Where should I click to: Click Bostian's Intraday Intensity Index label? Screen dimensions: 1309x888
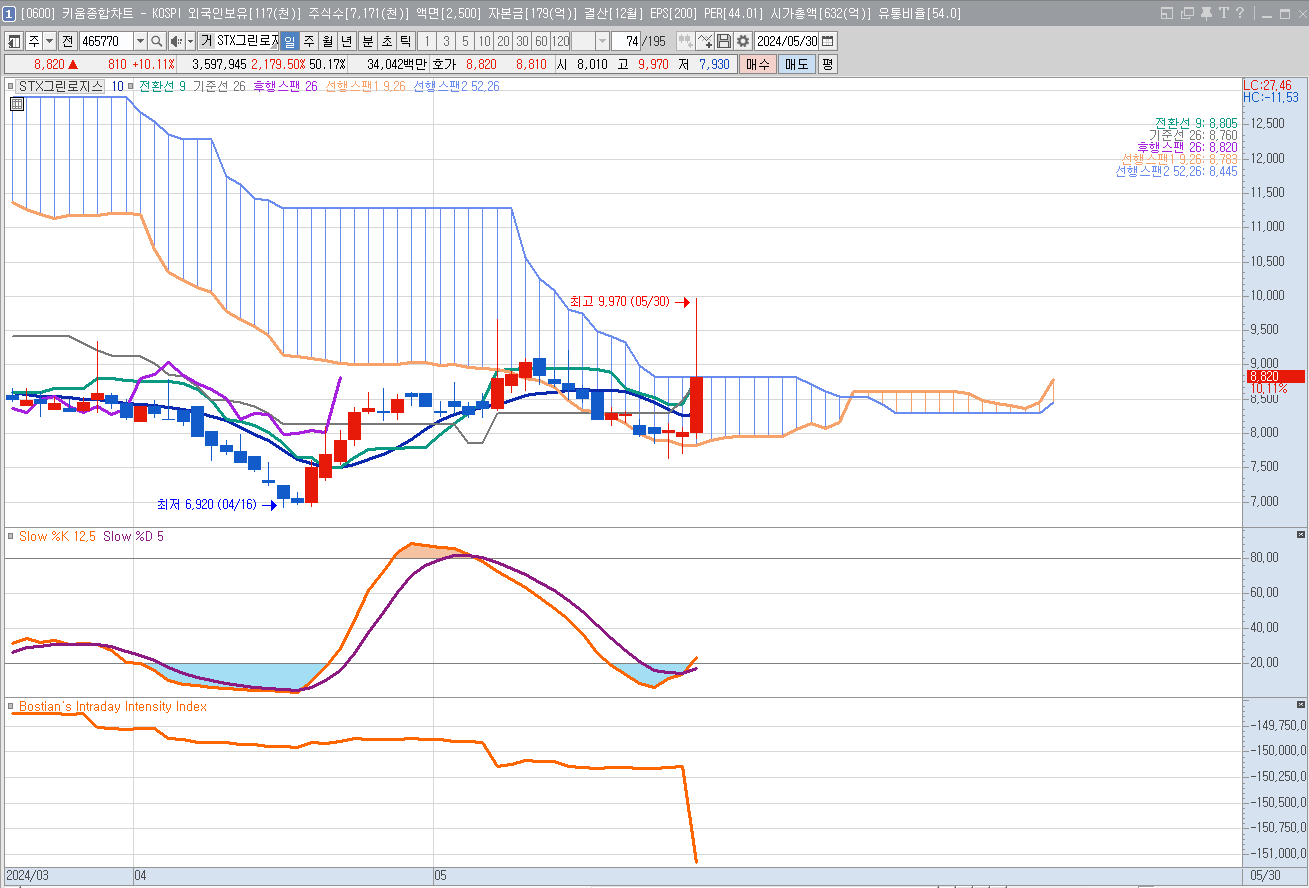[113, 706]
